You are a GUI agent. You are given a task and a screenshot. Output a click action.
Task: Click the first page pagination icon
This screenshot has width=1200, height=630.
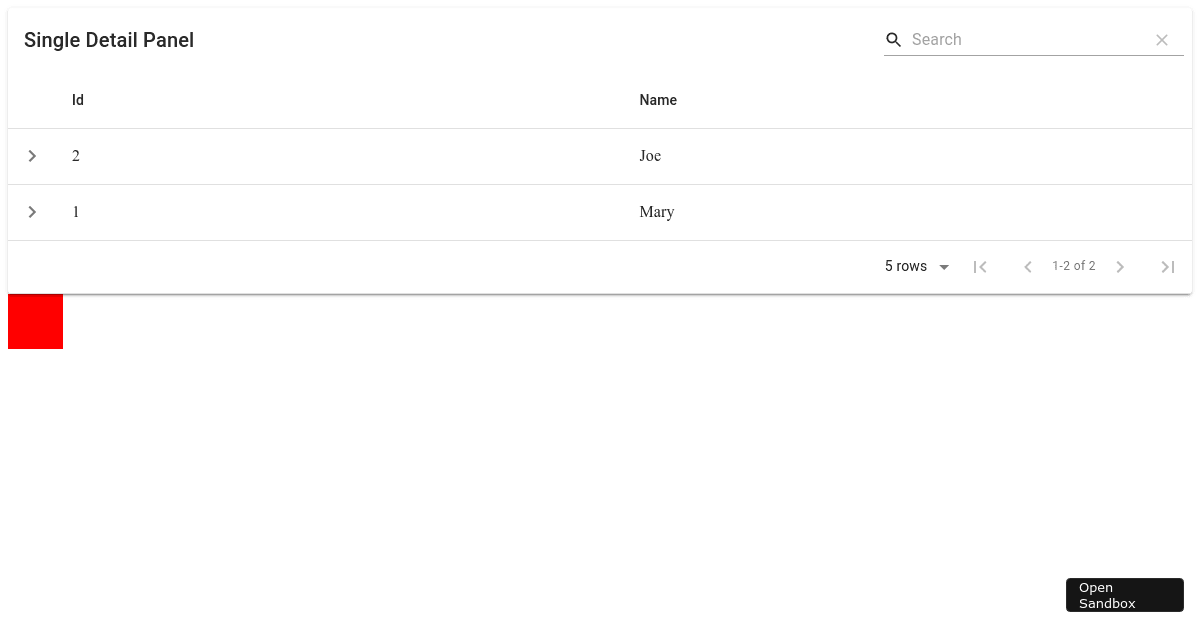coord(980,266)
